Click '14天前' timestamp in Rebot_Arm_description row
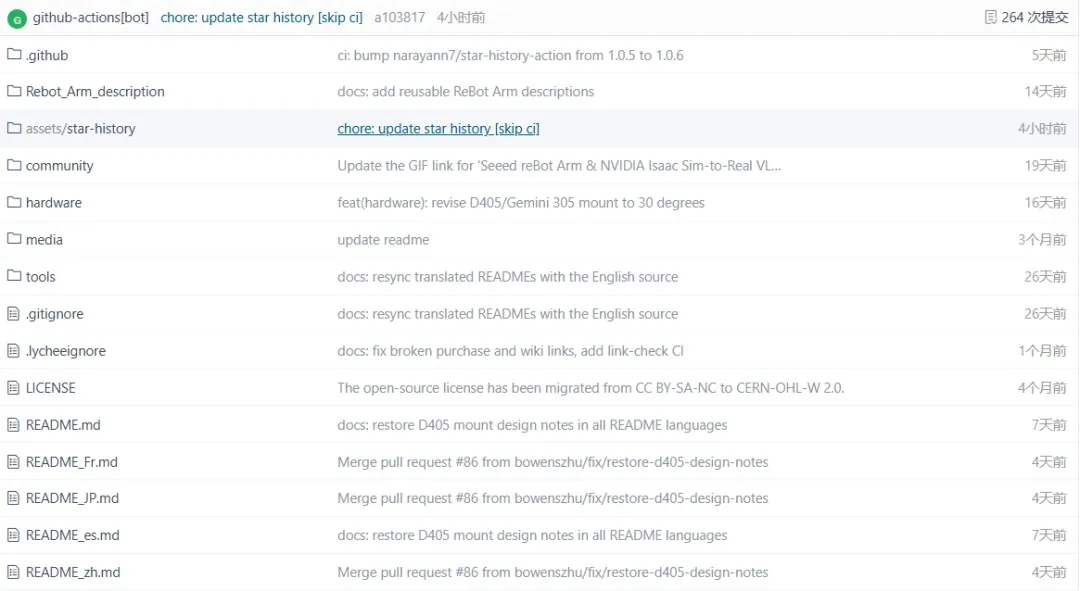1080x591 pixels. (x=1045, y=92)
